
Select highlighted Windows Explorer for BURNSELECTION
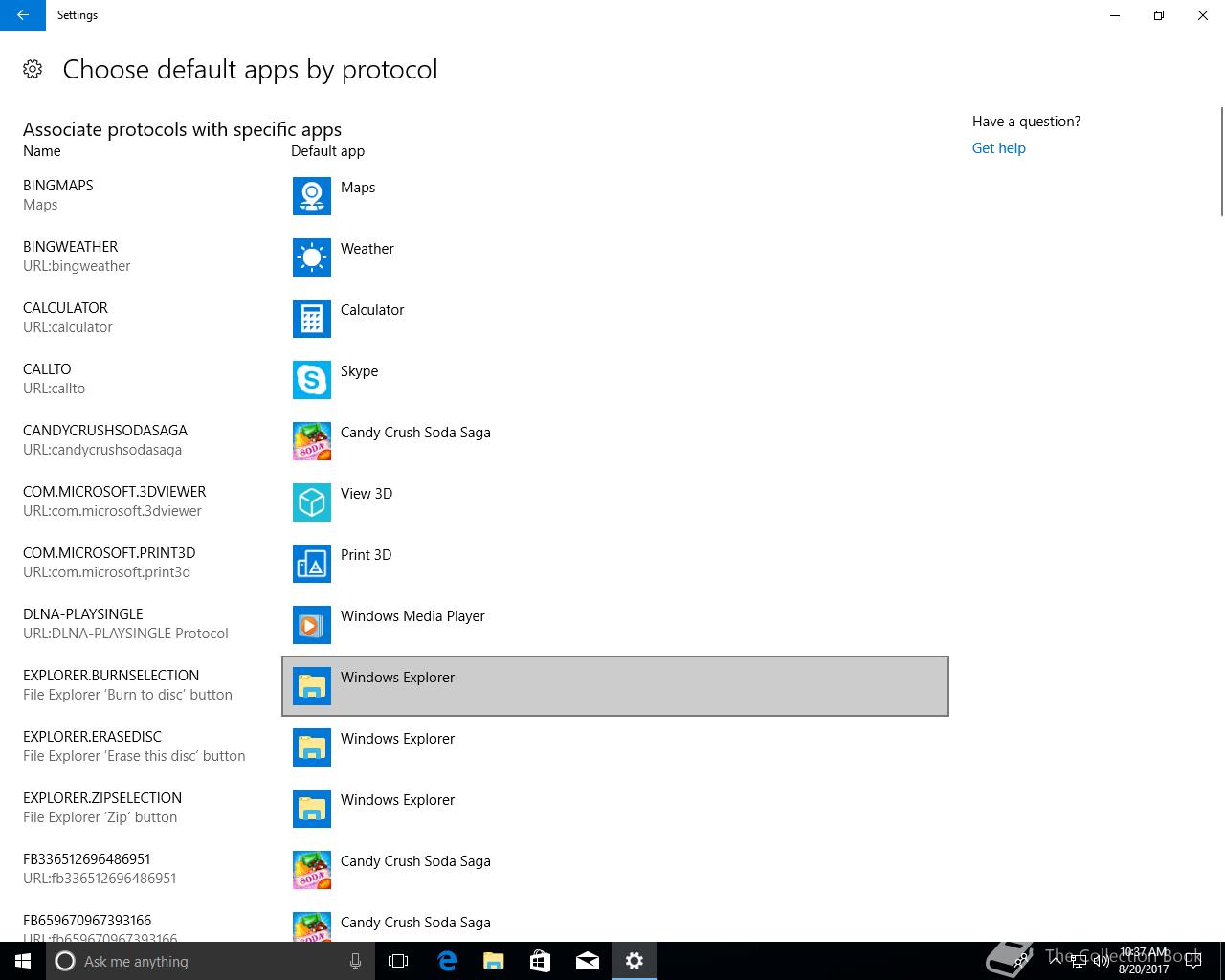click(615, 686)
